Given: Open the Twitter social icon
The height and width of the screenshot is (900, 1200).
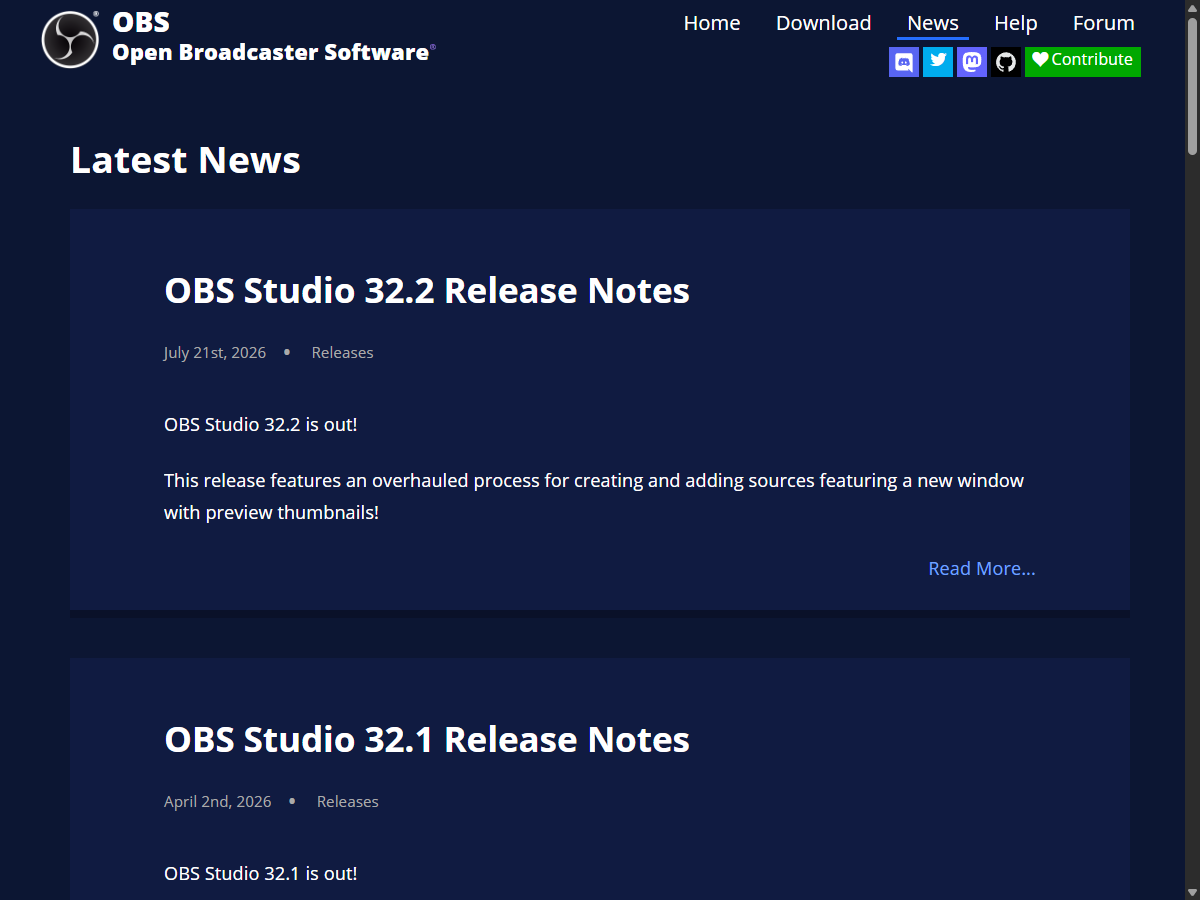Looking at the screenshot, I should click(938, 62).
